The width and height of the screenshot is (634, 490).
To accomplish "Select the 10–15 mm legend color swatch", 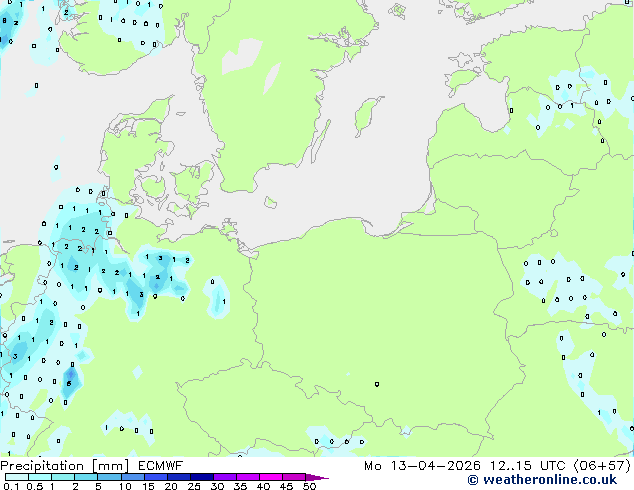I will (x=132, y=477).
